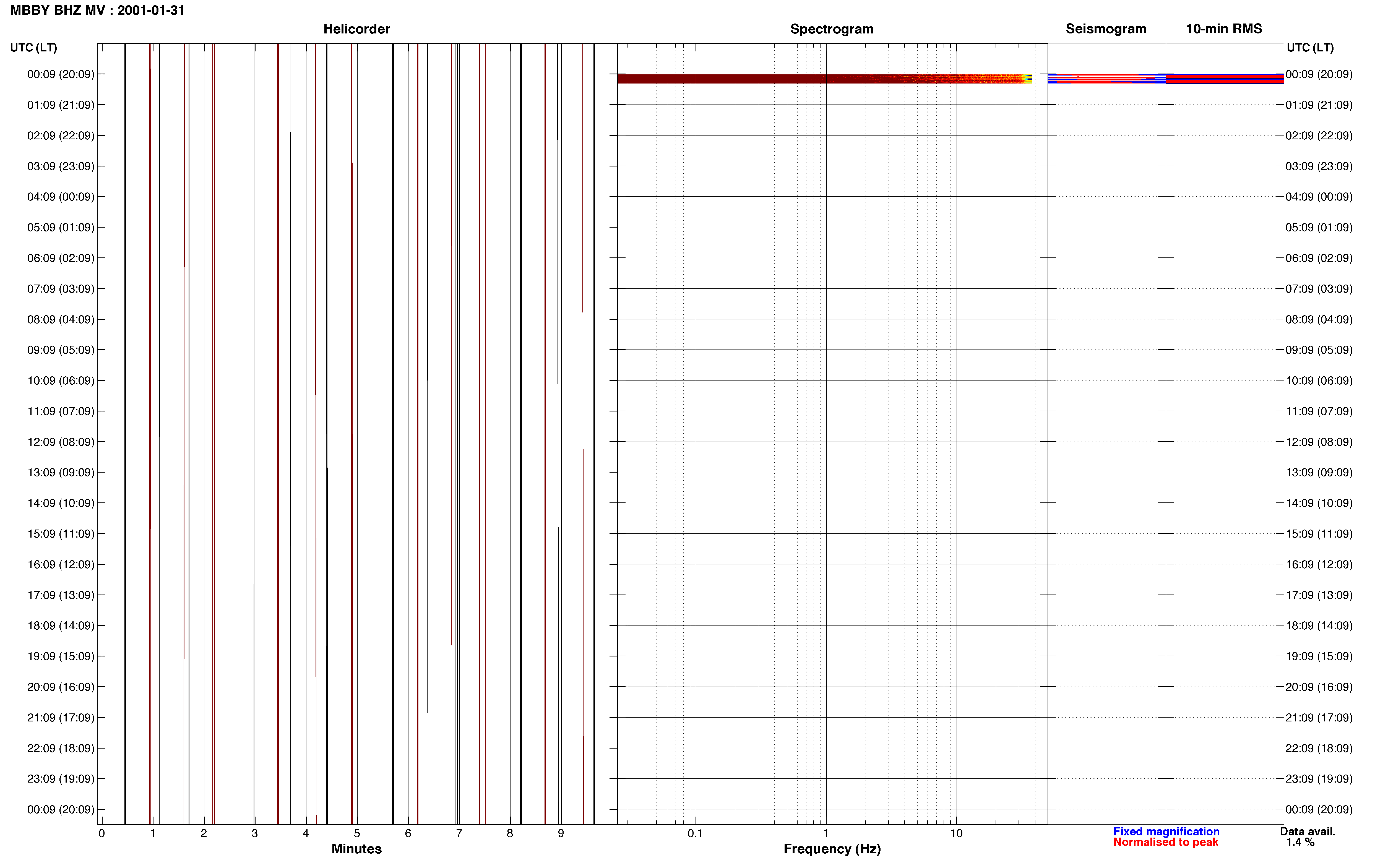
Task: Click 01:09 (21:09) on the Helicorder time axis
Action: (61, 105)
